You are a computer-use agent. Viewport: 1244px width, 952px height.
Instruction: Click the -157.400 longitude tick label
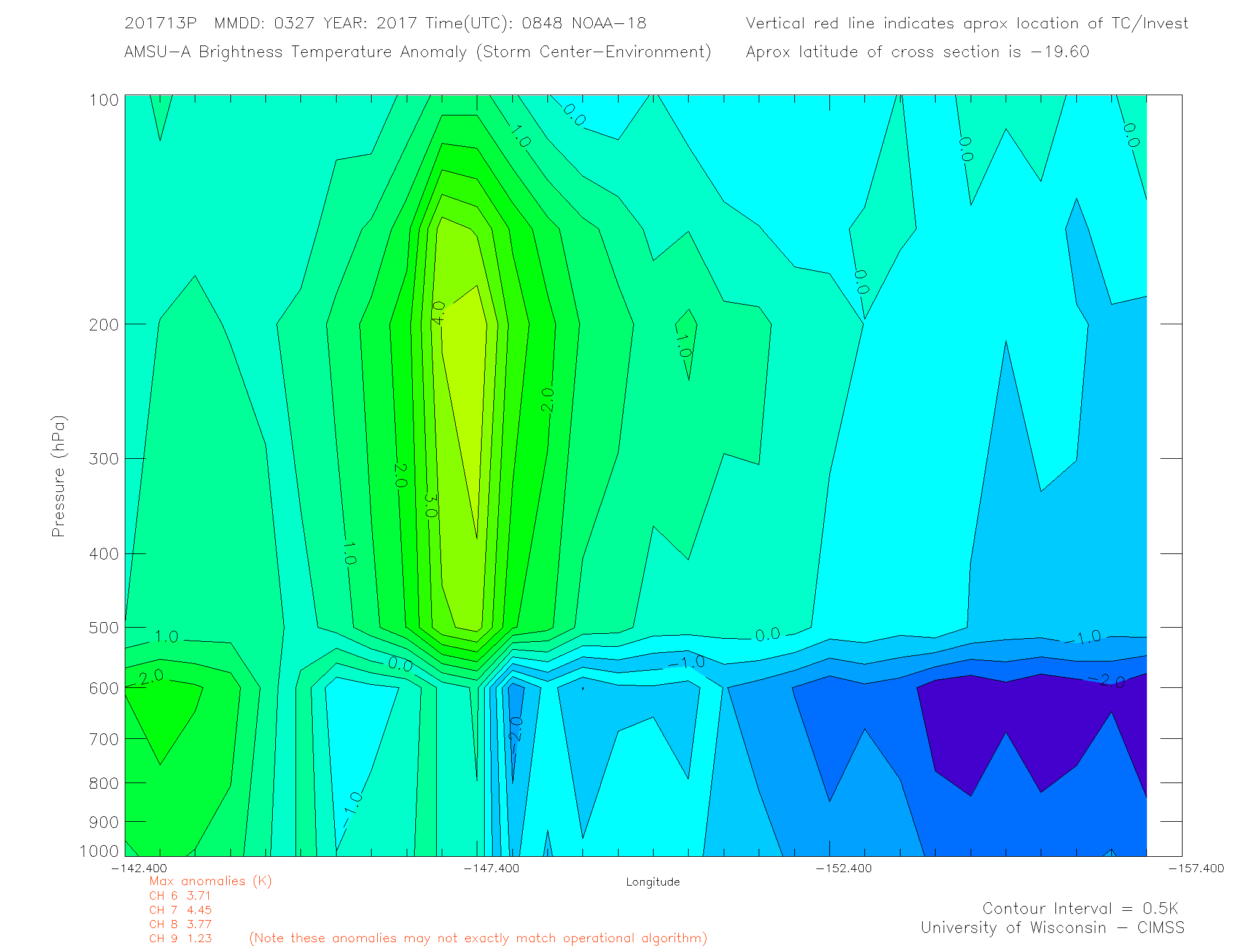click(1195, 868)
